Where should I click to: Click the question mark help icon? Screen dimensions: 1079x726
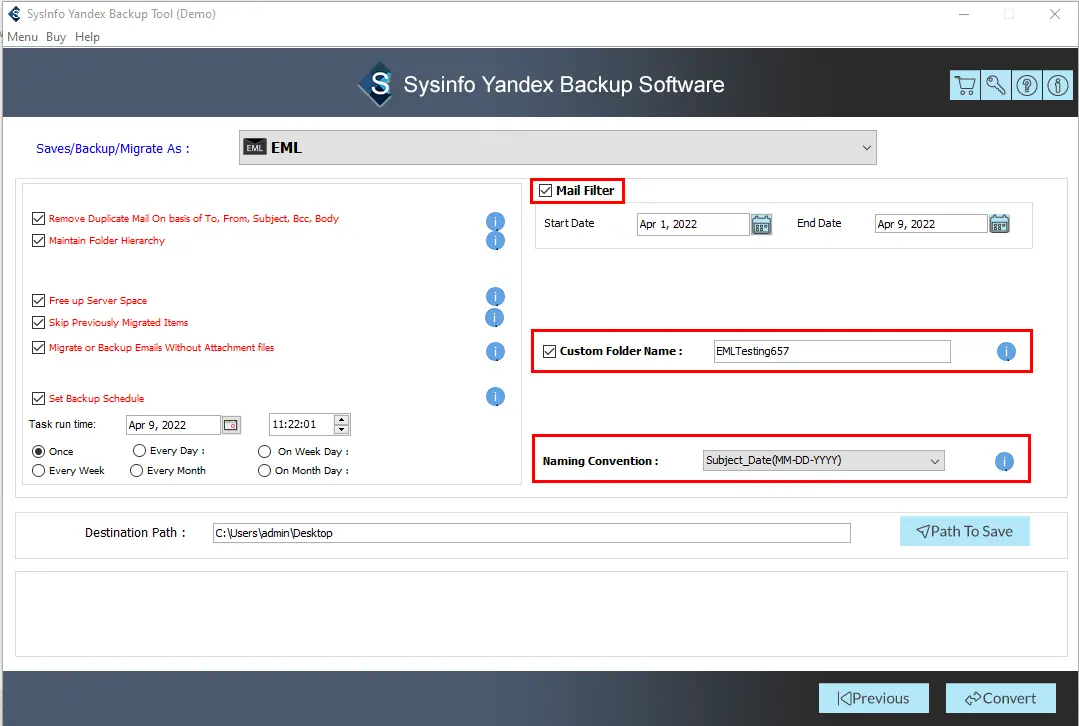[x=1027, y=86]
